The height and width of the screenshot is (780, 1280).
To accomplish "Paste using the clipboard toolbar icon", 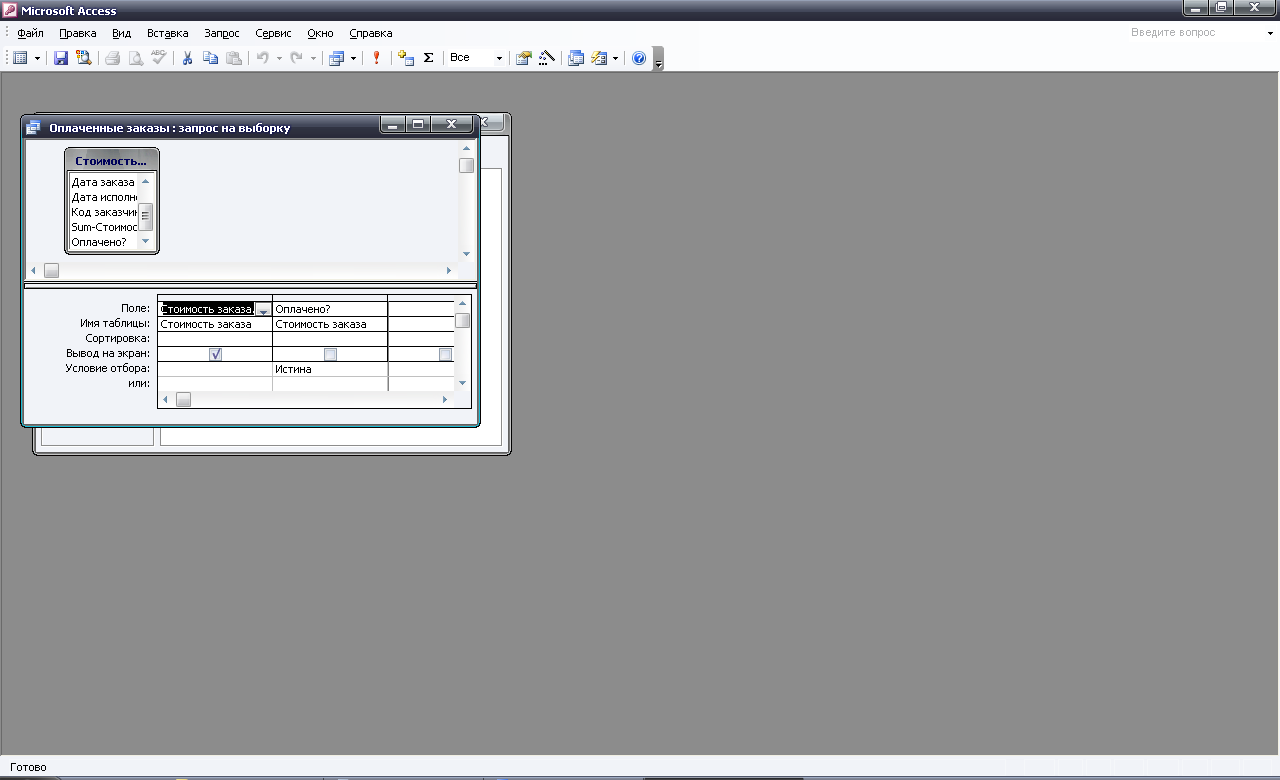I will click(x=233, y=58).
